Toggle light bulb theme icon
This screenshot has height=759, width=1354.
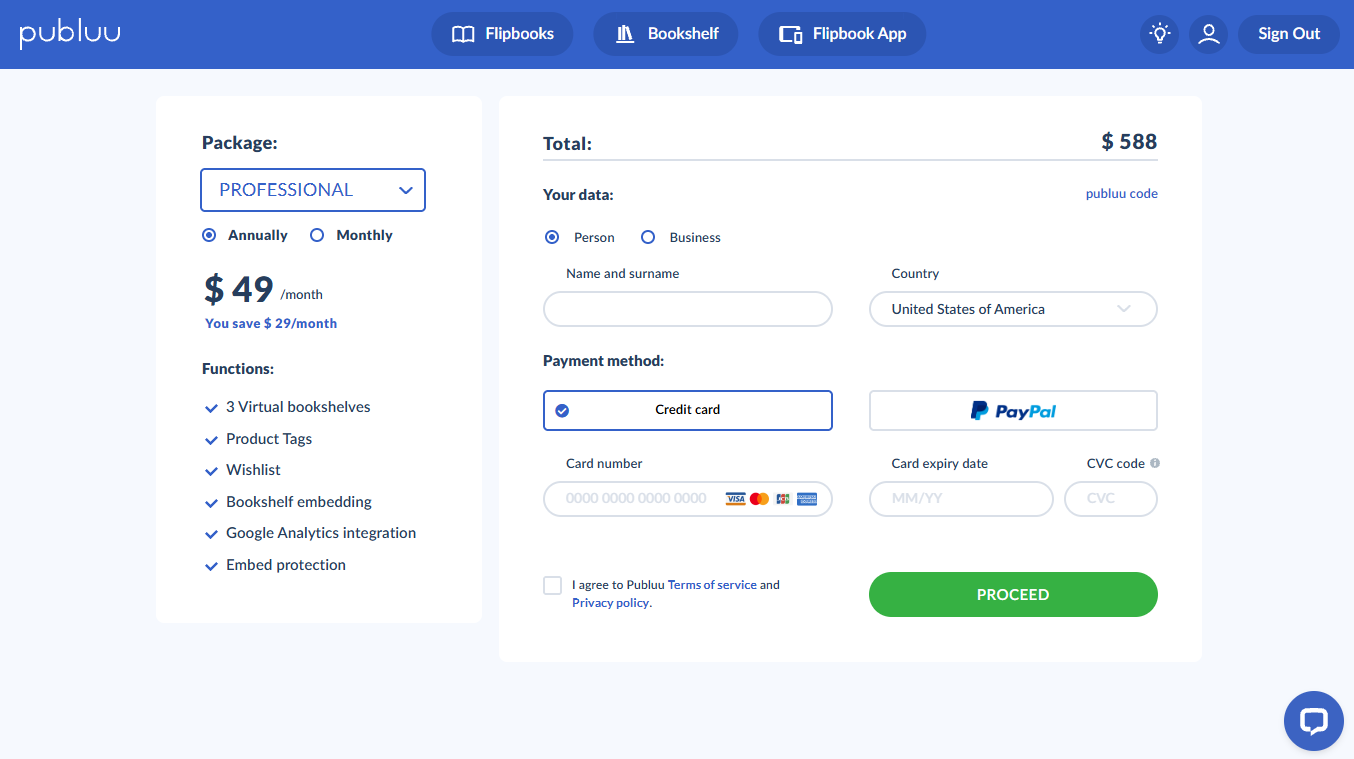coord(1160,34)
